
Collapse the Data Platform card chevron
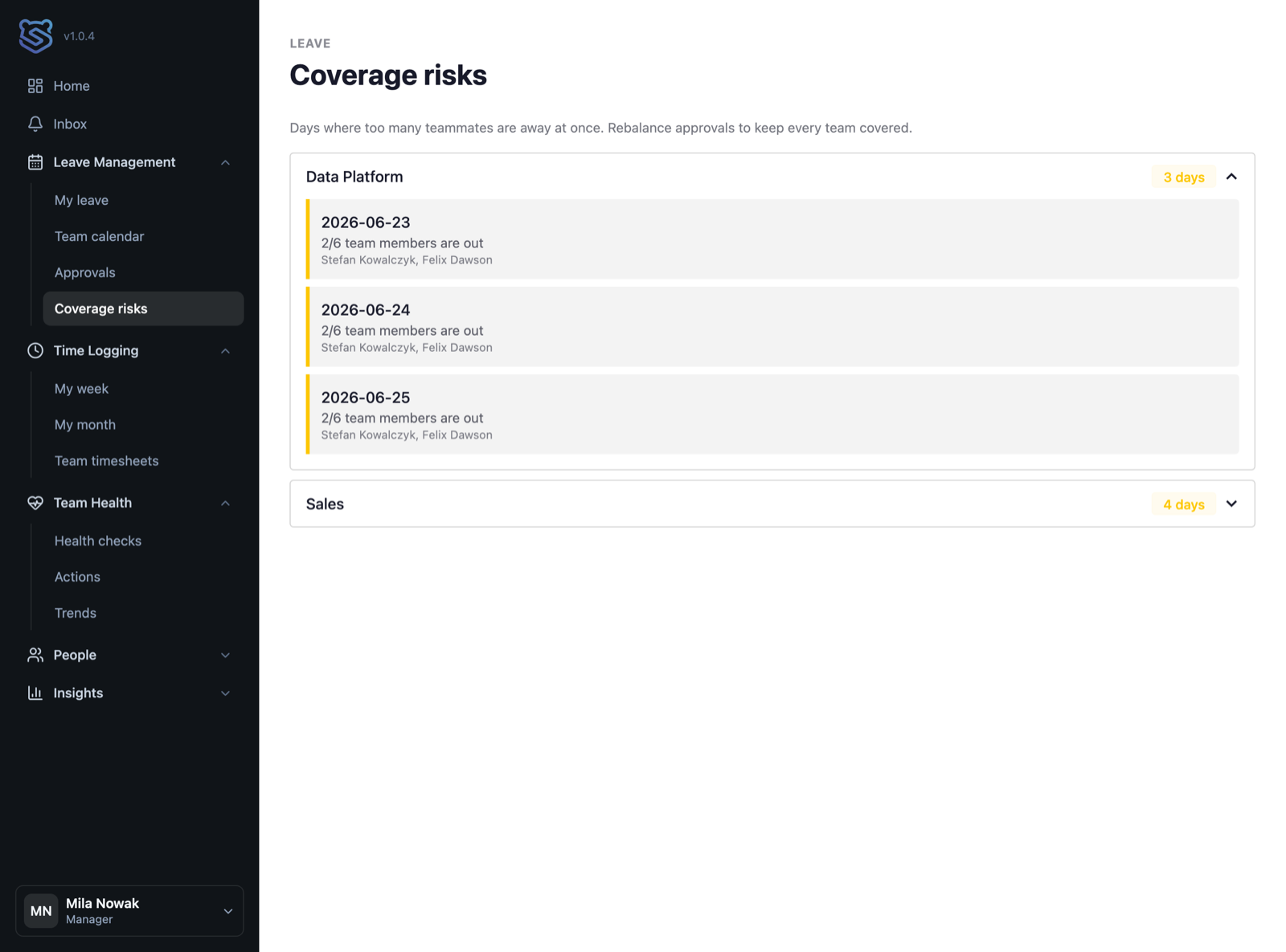pyautogui.click(x=1231, y=177)
